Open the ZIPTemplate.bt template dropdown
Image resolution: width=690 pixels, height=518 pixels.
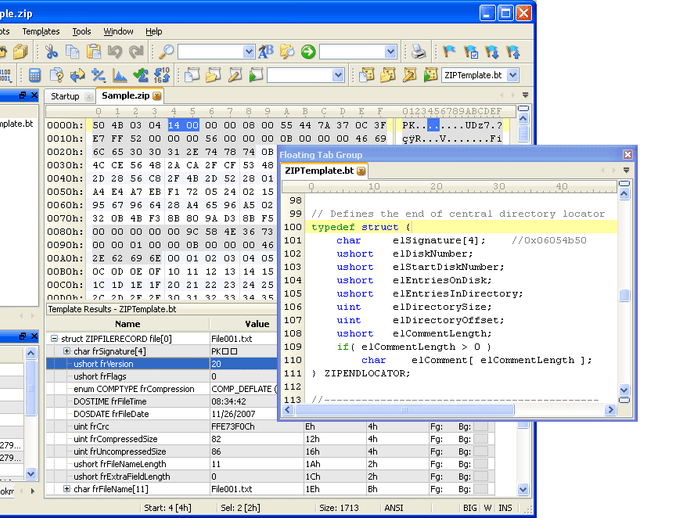(513, 75)
